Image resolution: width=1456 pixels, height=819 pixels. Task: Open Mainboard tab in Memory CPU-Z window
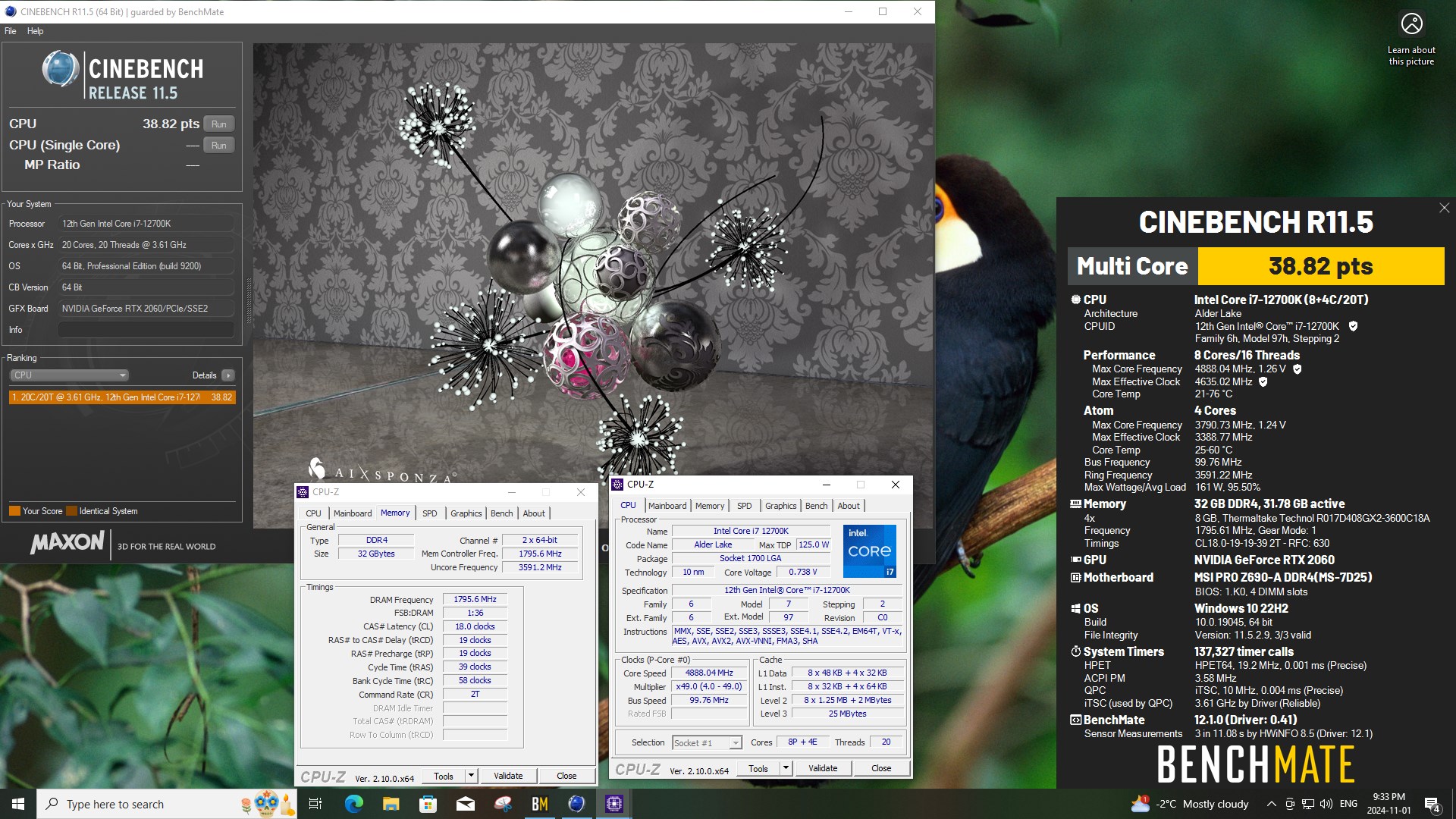353,513
